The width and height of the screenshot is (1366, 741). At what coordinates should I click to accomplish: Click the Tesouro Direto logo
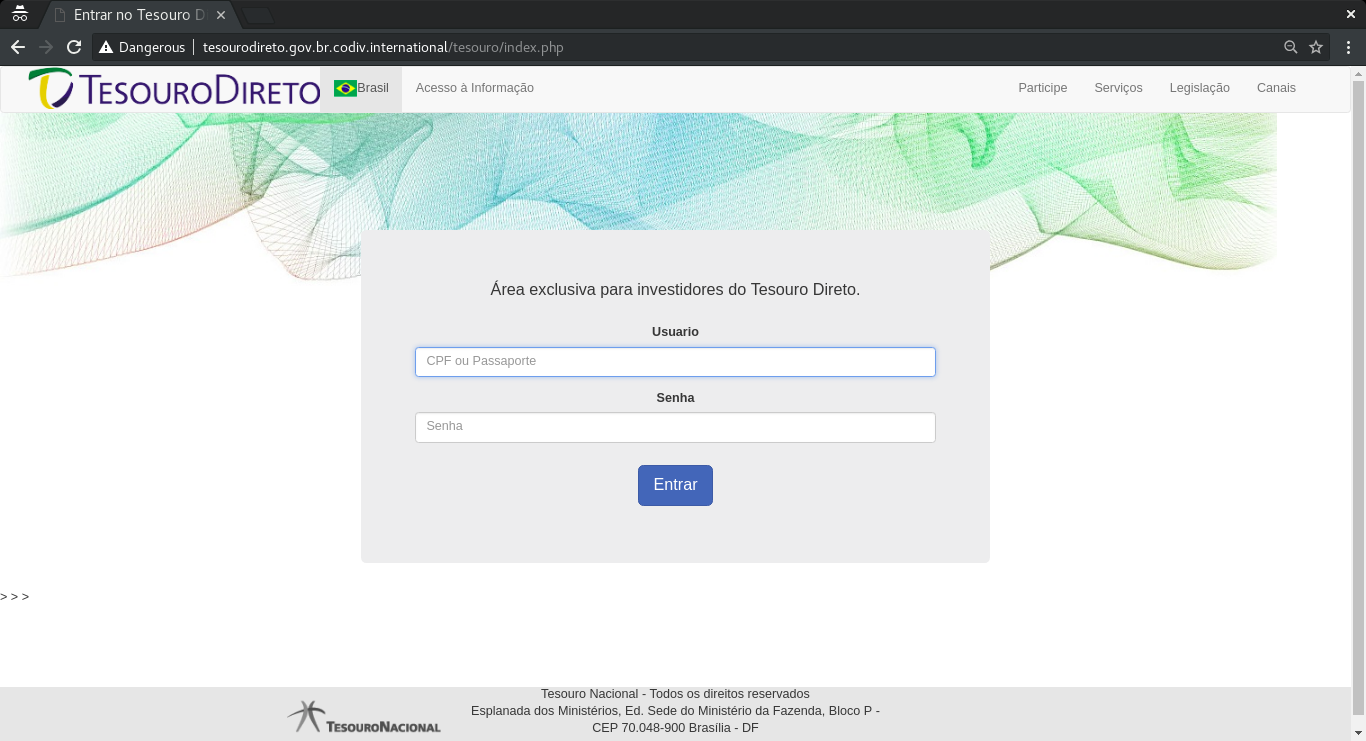coord(174,89)
